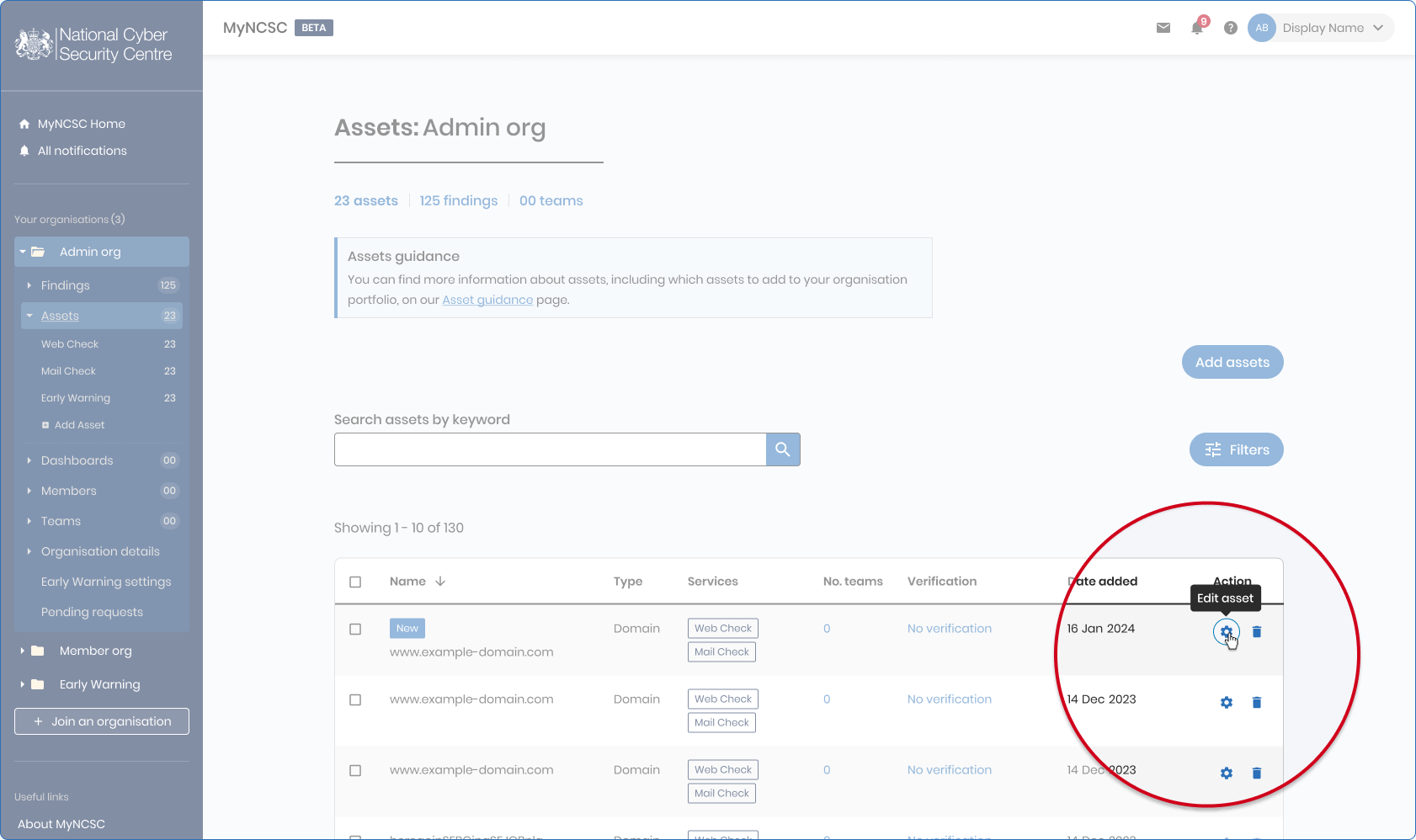The height and width of the screenshot is (840, 1416).
Task: Expand the Early Warning organisation folder
Action: (22, 684)
